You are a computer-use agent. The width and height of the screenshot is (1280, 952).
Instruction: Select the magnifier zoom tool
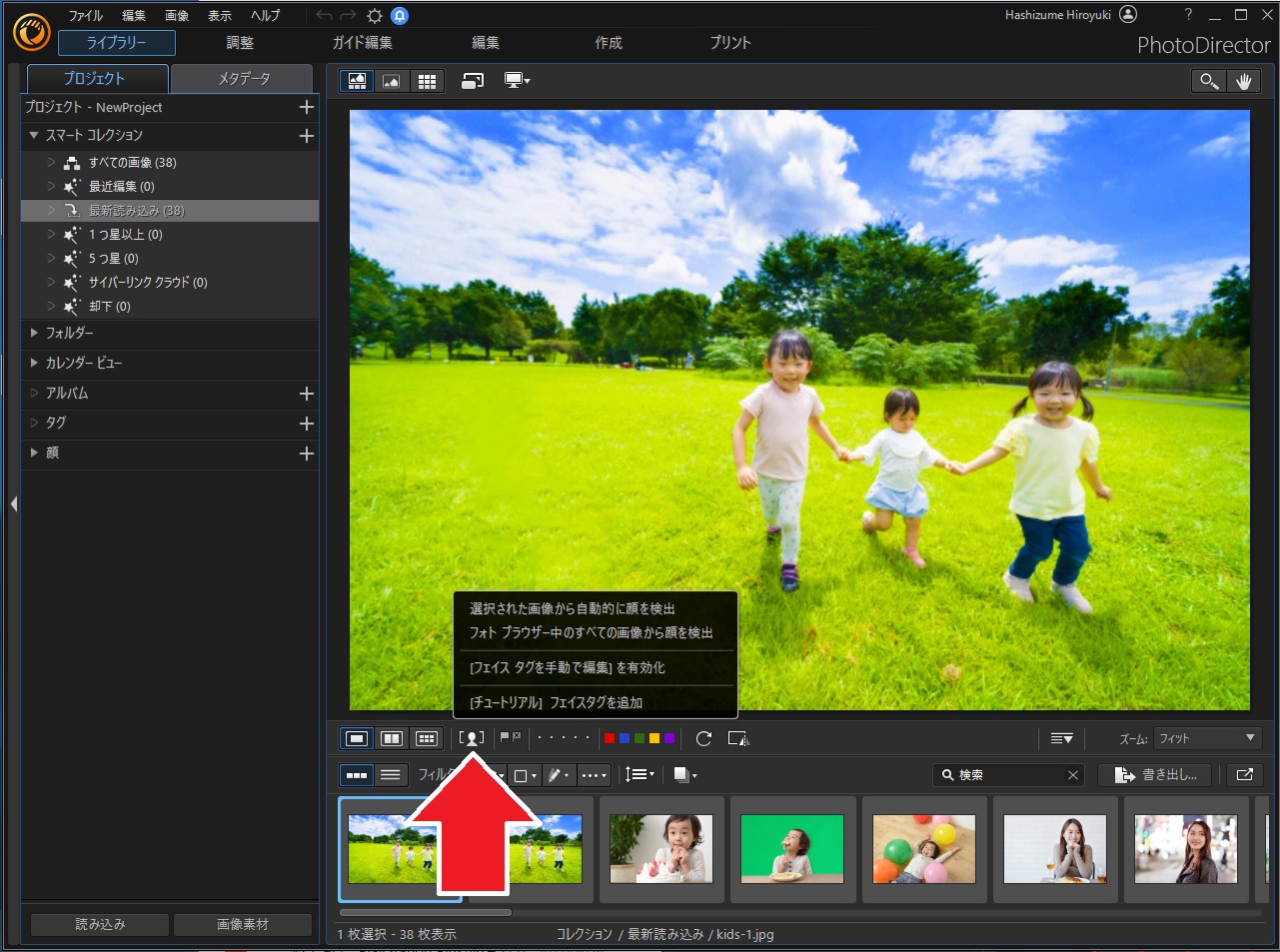1209,82
